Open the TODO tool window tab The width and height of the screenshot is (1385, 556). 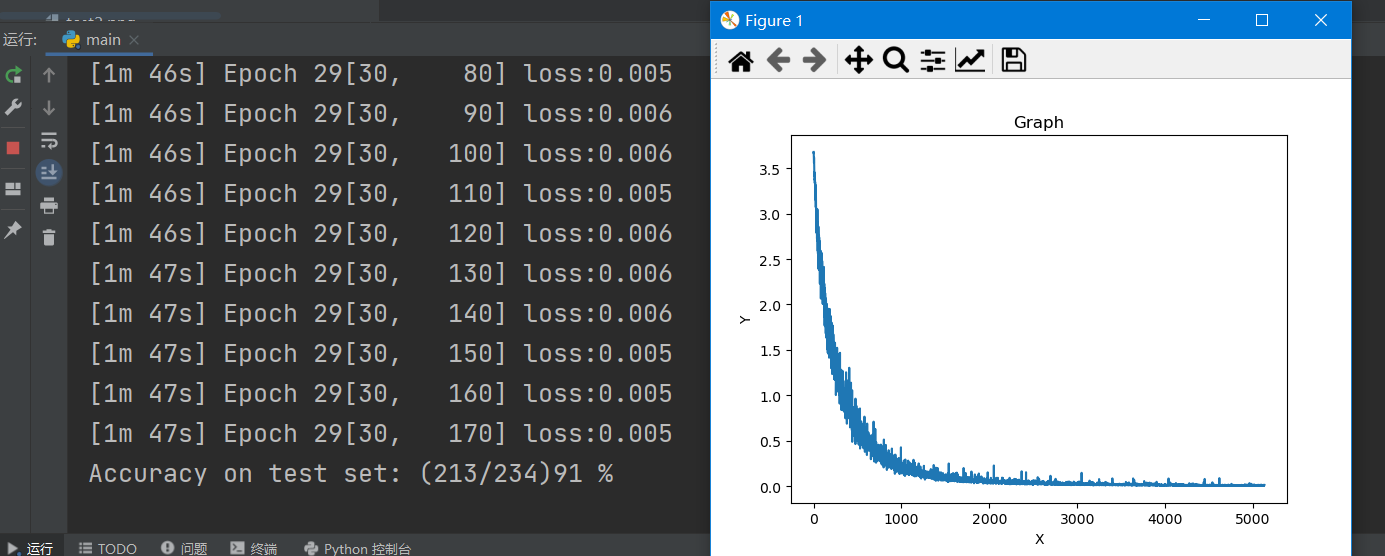tap(107, 548)
